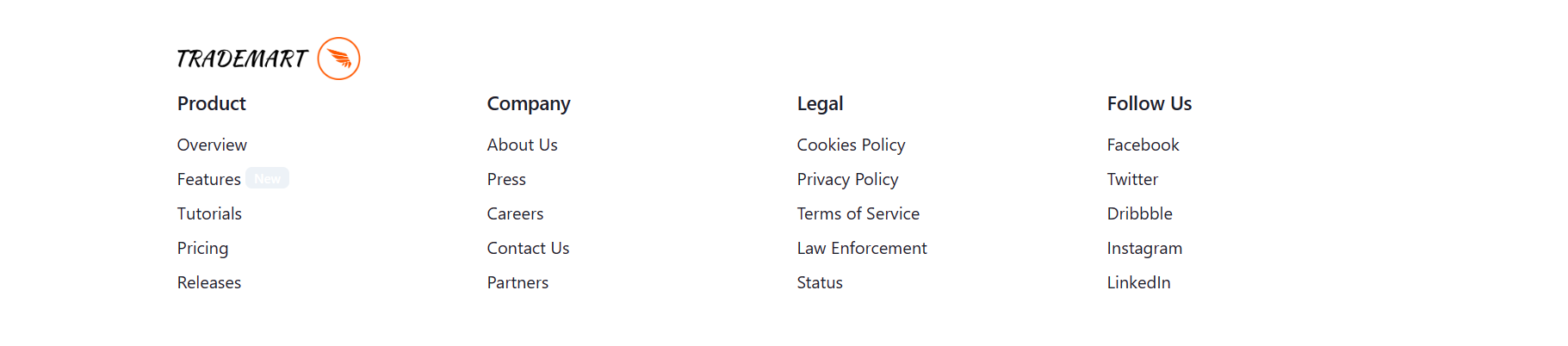Open the Releases link

point(209,282)
